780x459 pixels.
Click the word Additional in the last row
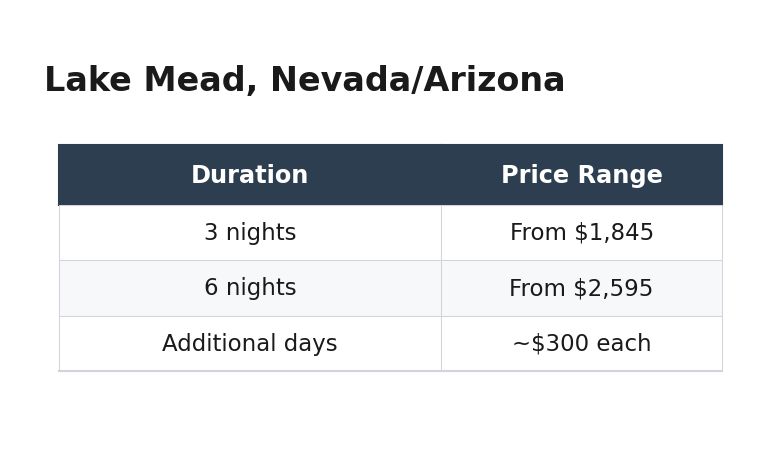click(207, 344)
